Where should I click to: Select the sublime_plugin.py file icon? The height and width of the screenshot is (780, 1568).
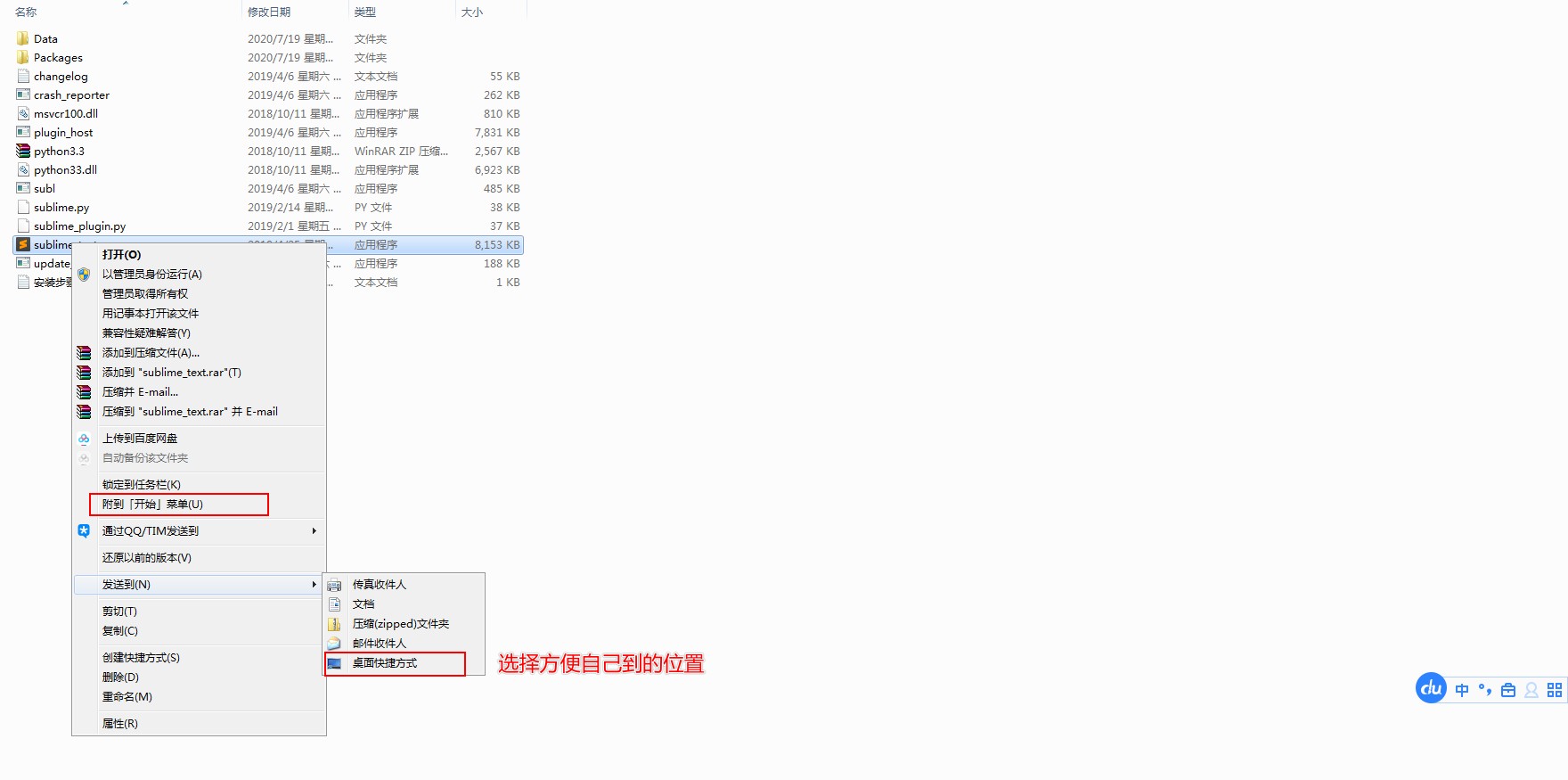(23, 226)
